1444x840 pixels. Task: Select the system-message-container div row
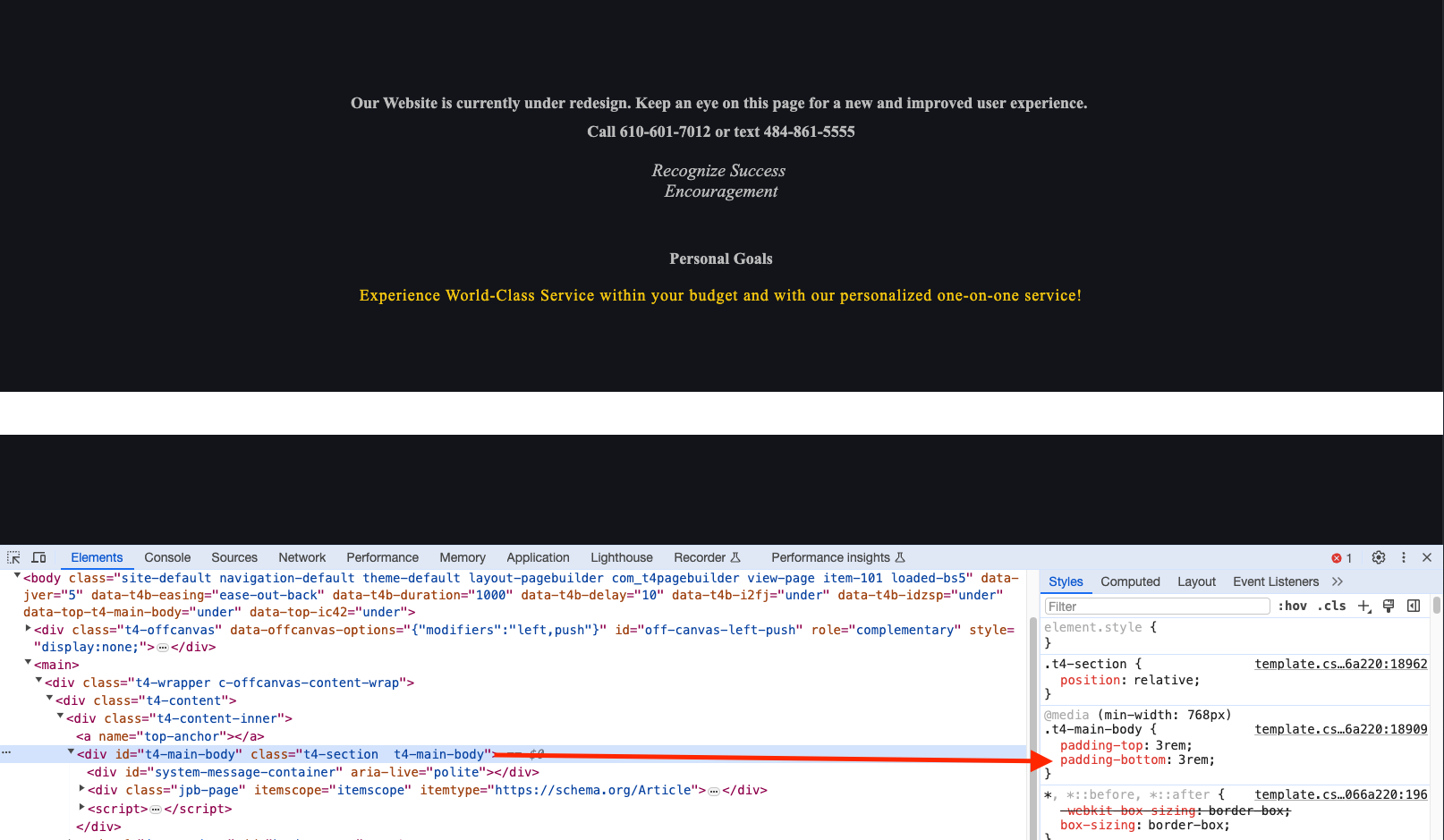(313, 772)
